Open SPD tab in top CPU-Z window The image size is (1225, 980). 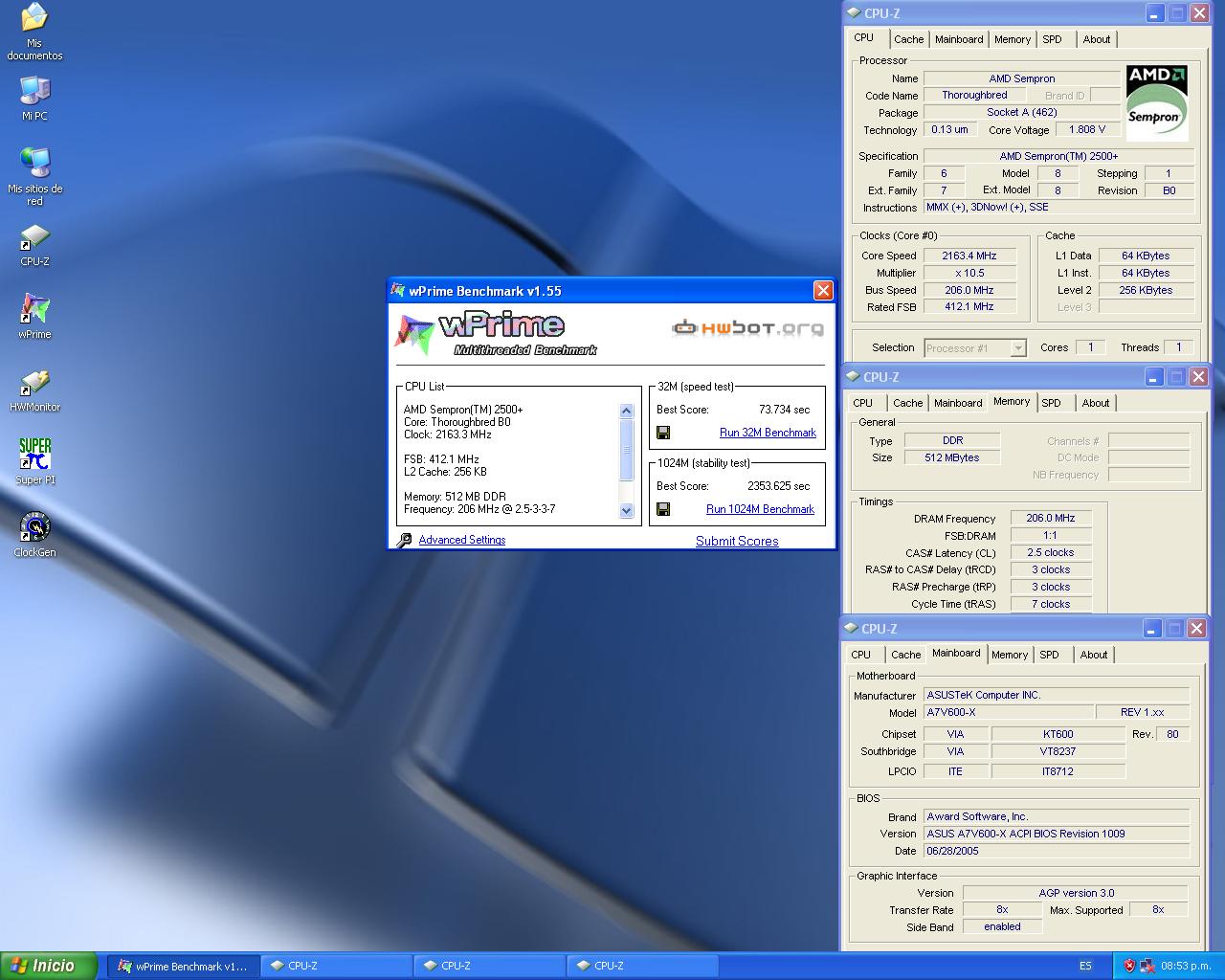pyautogui.click(x=1053, y=39)
